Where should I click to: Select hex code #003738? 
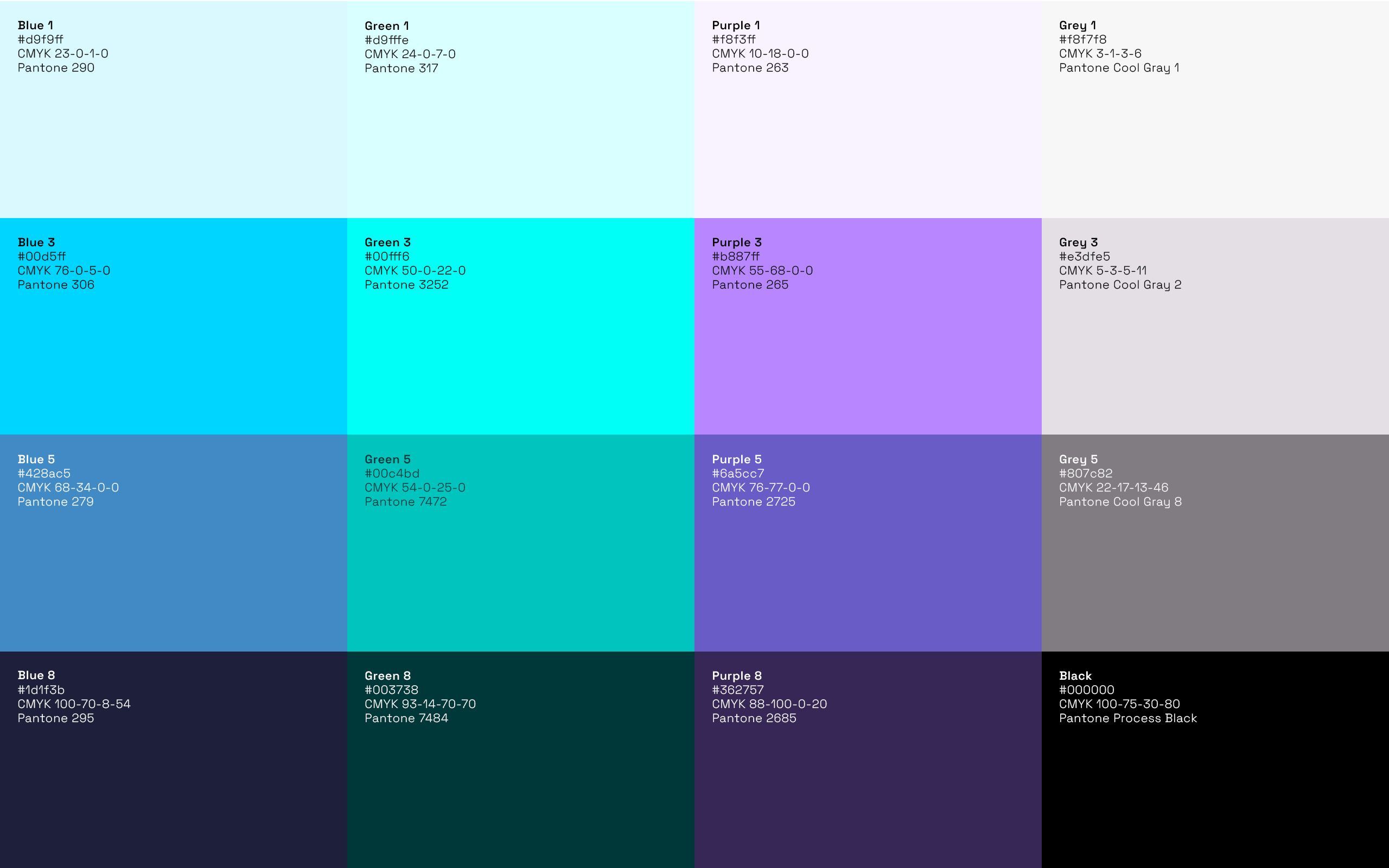tap(391, 690)
